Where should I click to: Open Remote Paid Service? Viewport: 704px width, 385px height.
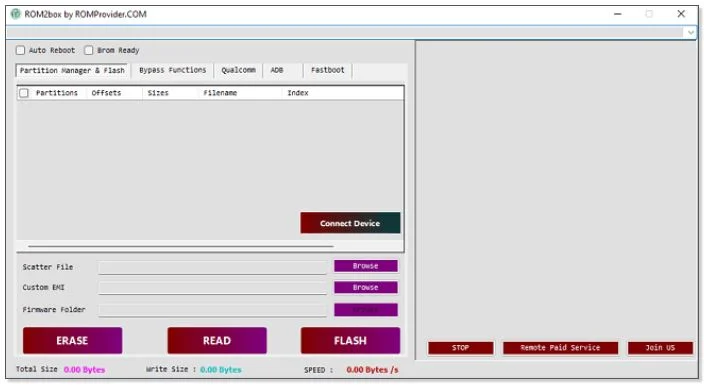point(560,348)
